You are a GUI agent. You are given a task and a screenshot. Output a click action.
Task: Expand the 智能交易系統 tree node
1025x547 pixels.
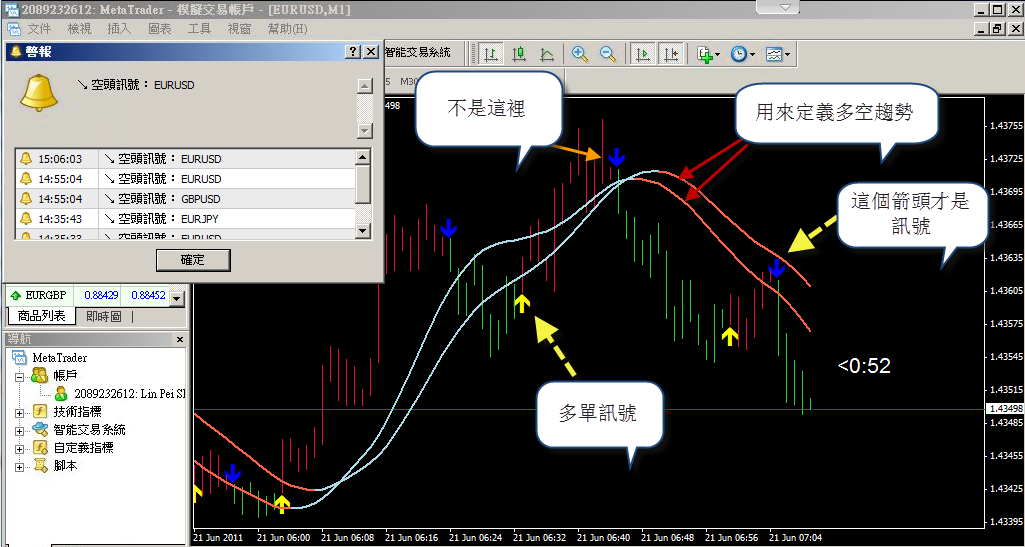point(19,431)
